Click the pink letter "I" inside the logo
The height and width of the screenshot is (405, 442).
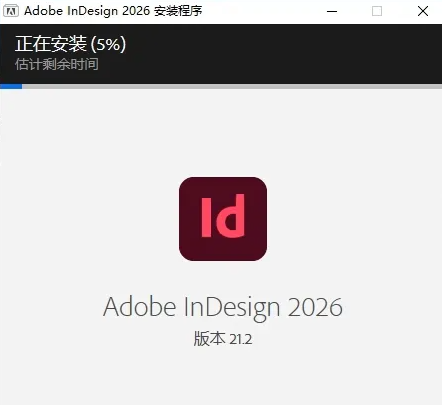tap(207, 217)
